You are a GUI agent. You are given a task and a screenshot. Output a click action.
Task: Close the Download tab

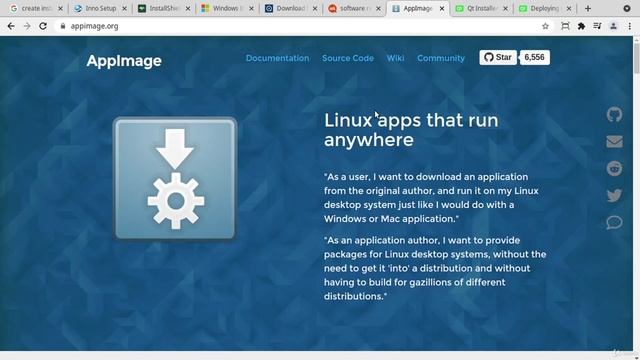click(315, 8)
